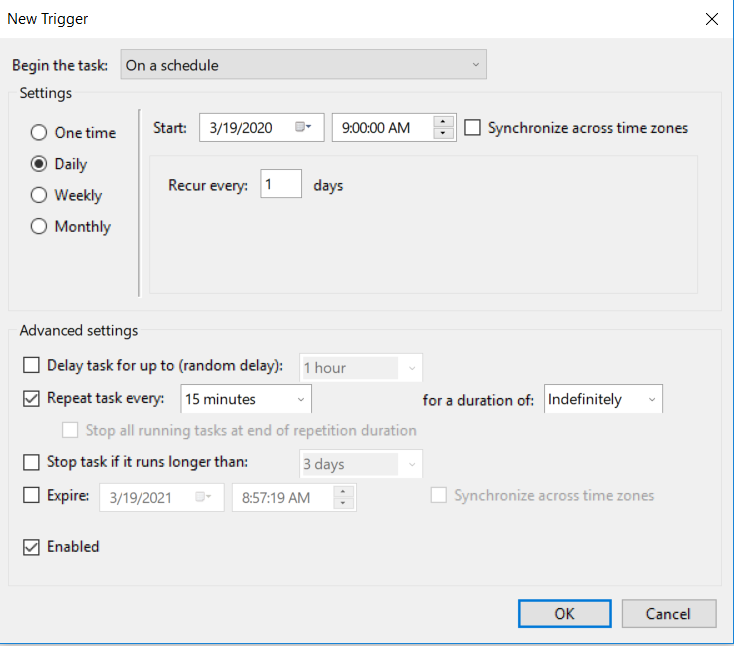Close the New Trigger dialog
Image resolution: width=734 pixels, height=646 pixels.
click(712, 19)
